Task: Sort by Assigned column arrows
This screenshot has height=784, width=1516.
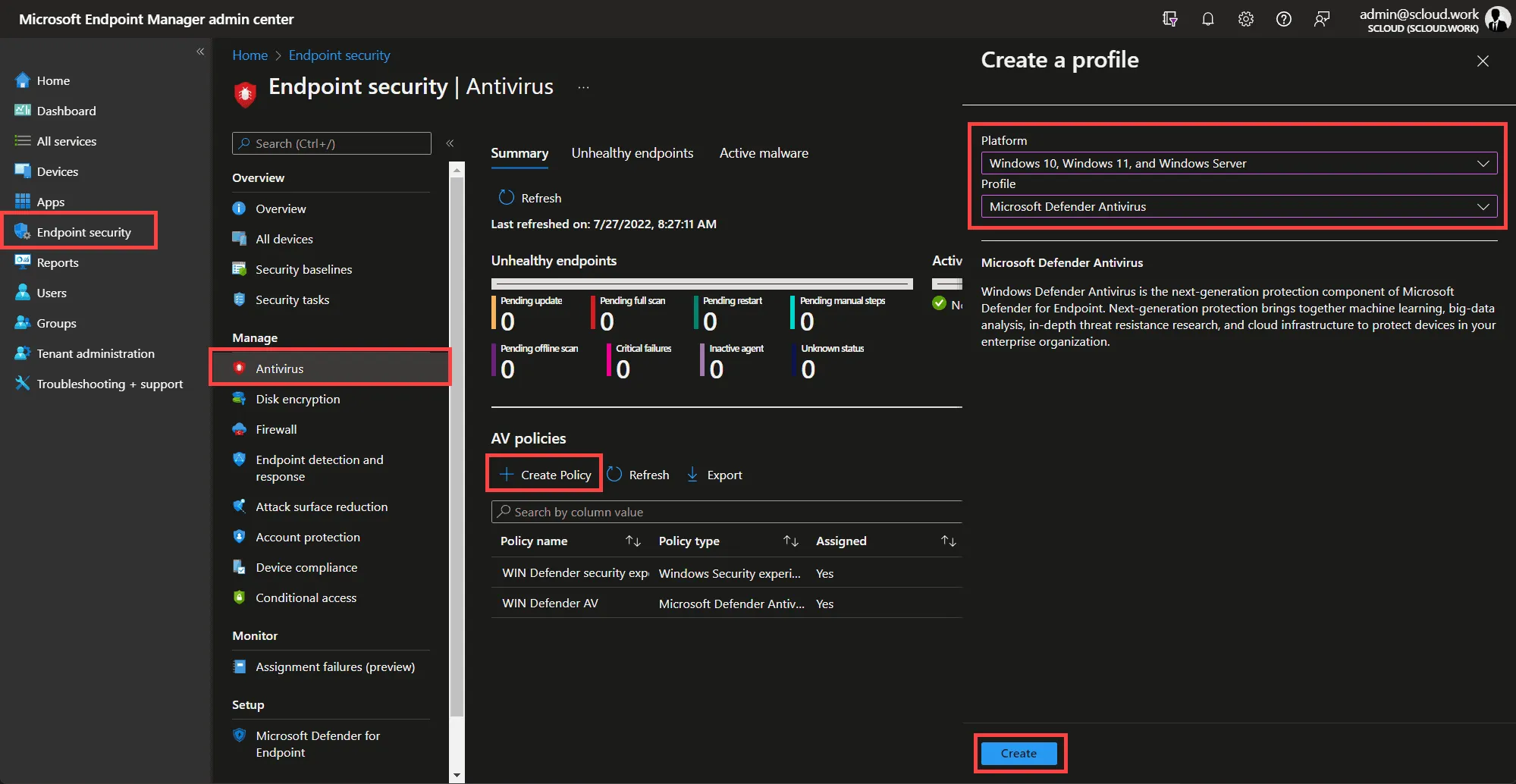Action: [x=949, y=541]
